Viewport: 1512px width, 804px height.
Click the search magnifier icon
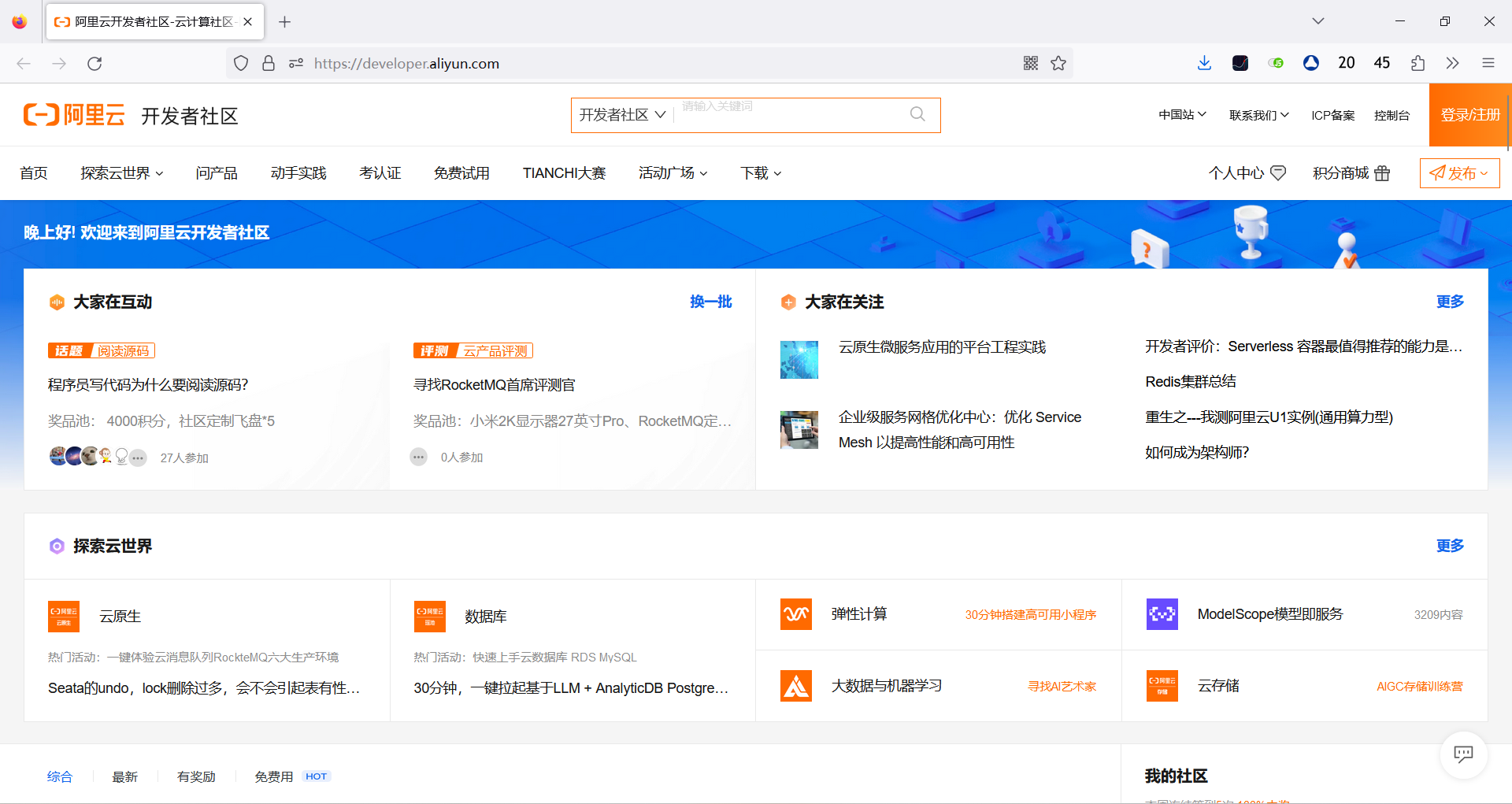tap(917, 115)
